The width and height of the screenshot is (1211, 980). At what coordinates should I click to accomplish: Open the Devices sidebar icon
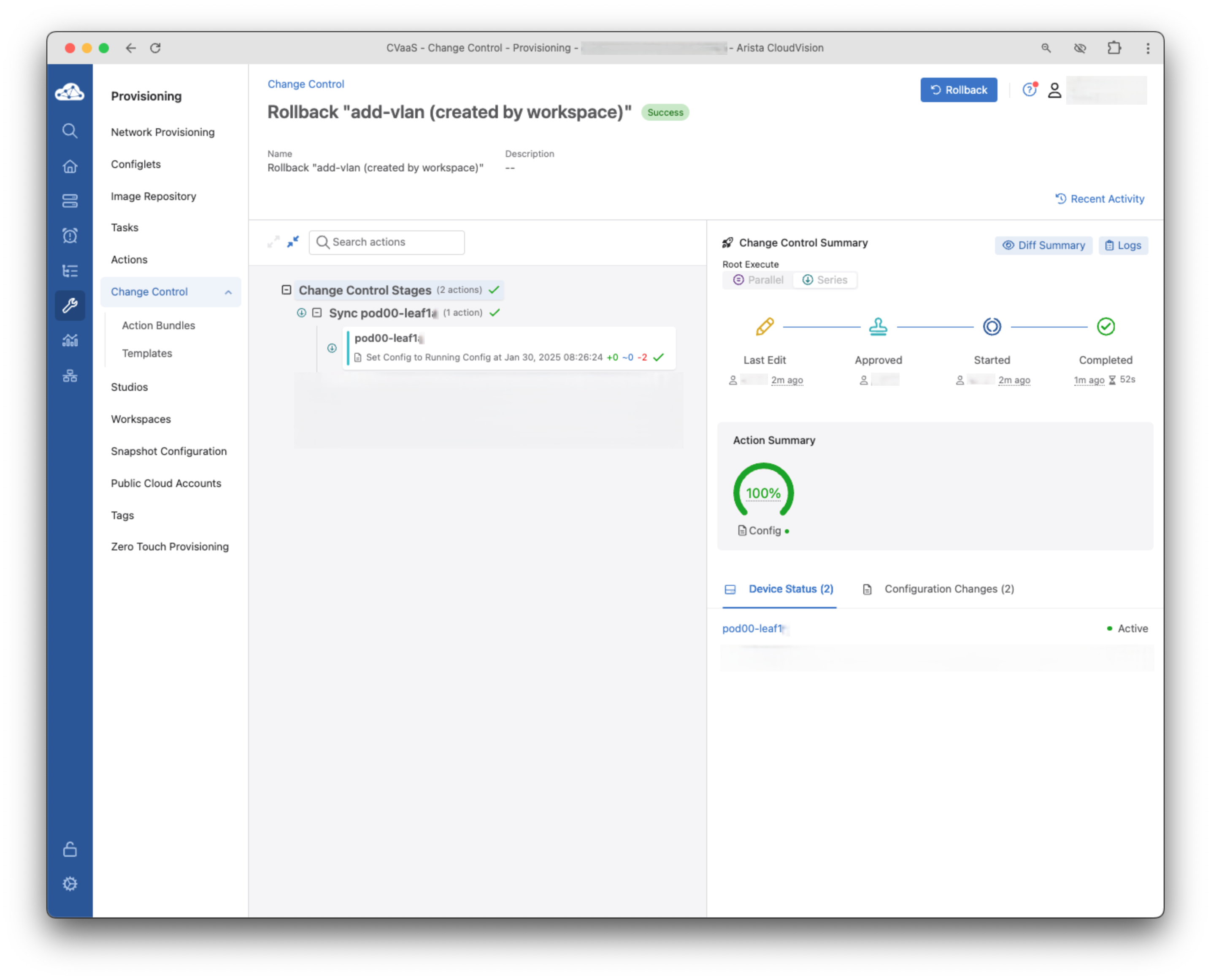(69, 201)
